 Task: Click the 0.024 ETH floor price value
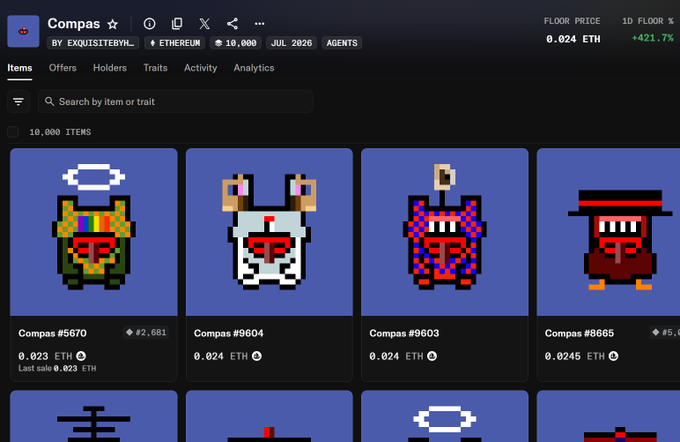[573, 39]
